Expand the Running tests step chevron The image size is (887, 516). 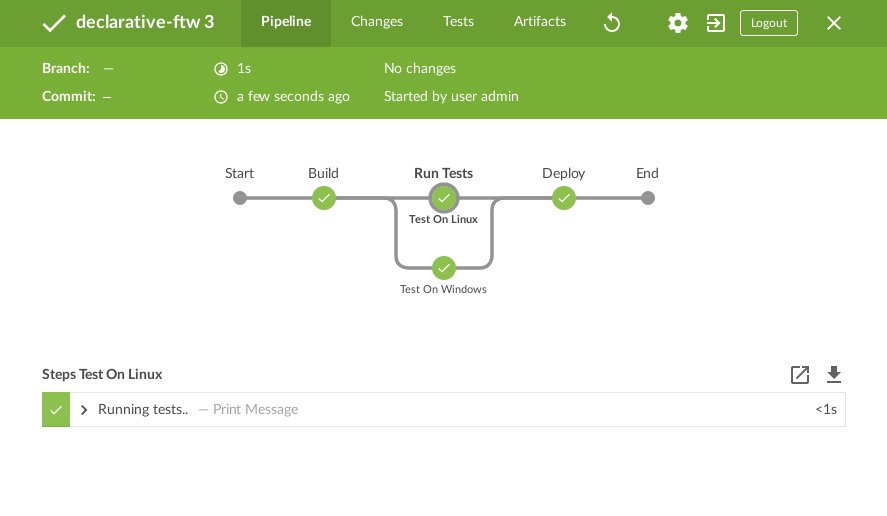coord(85,410)
